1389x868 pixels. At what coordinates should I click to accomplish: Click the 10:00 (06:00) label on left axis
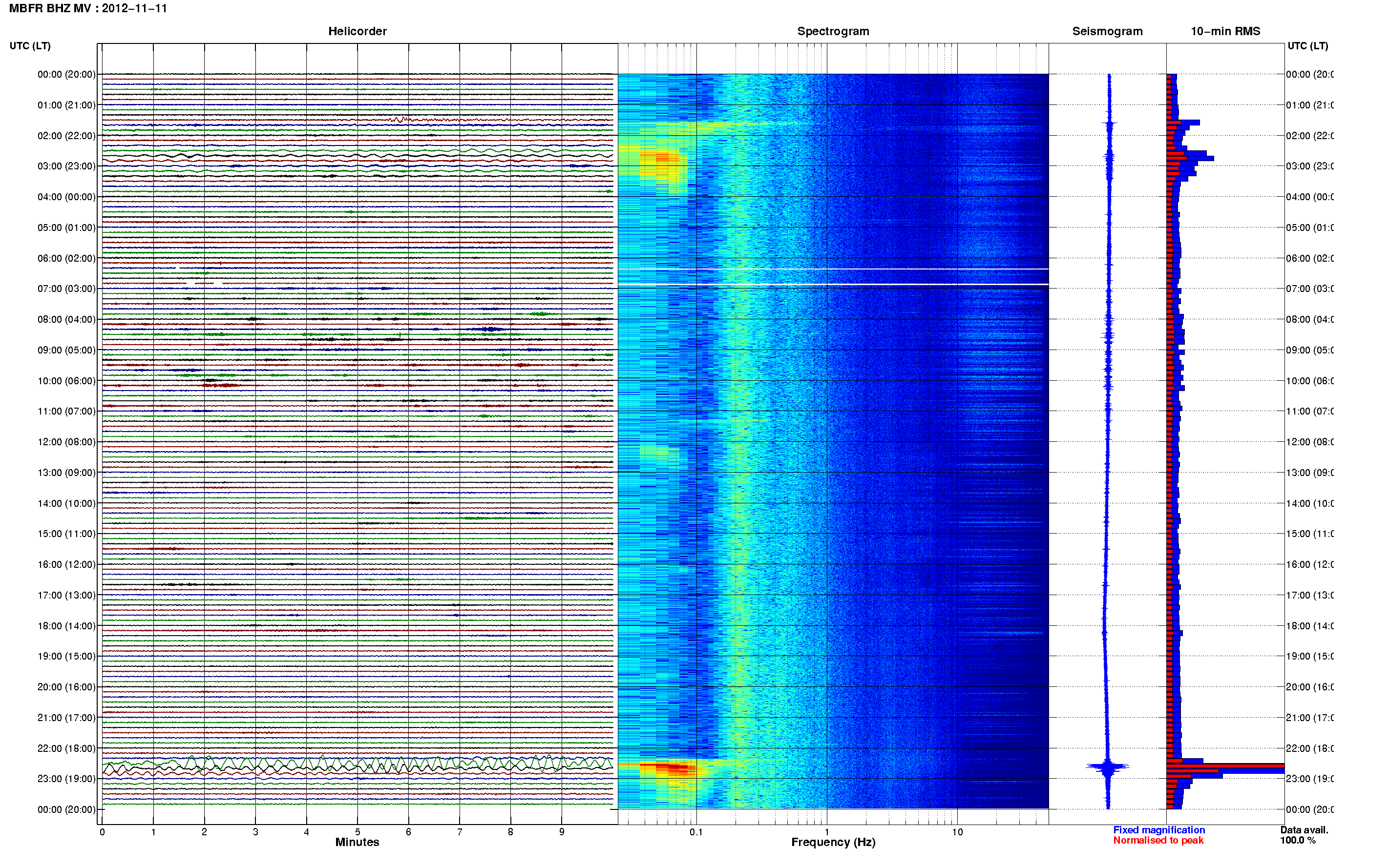coord(66,381)
